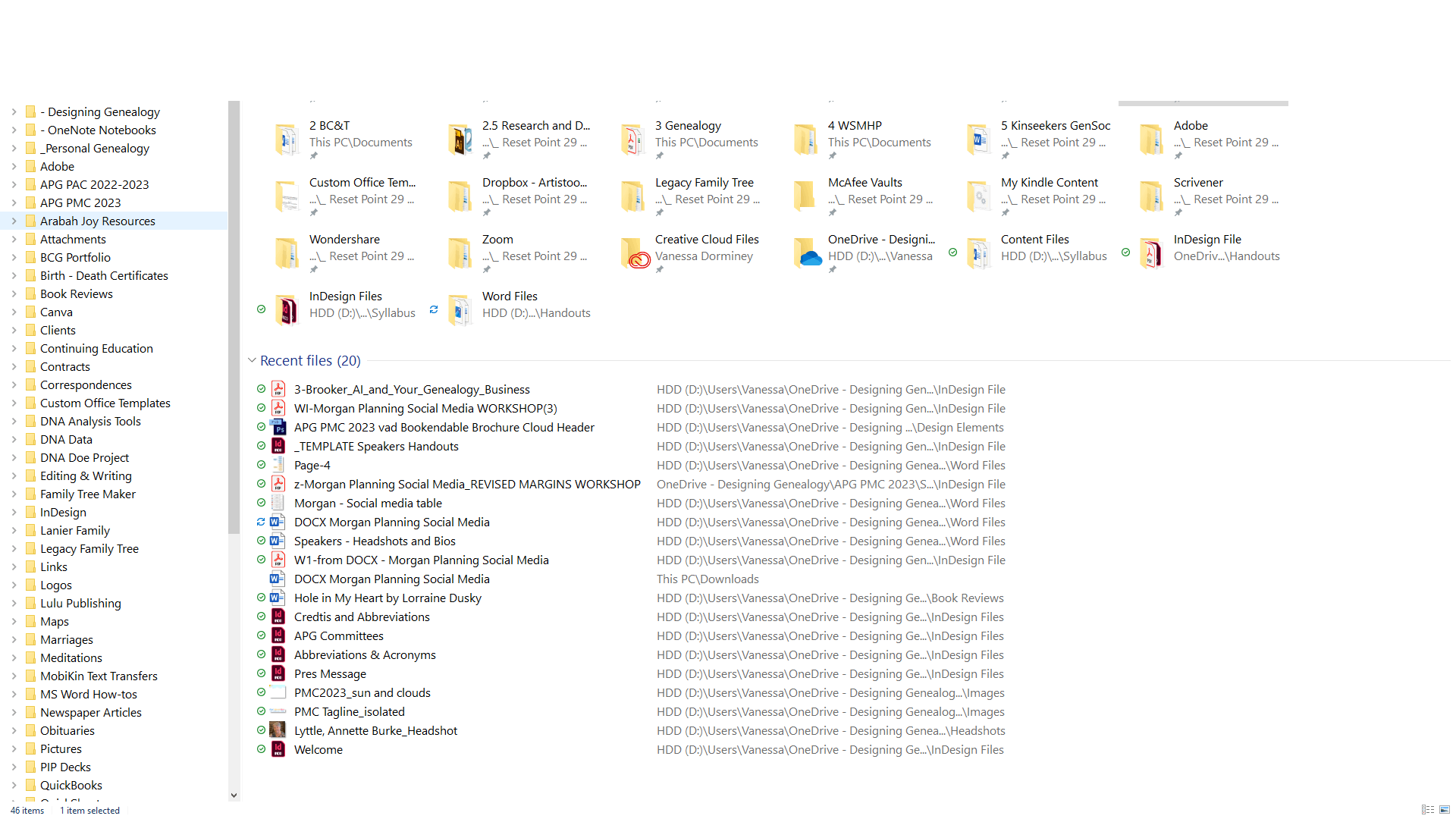
Task: Click the McAfee Vaults folder icon
Action: 805,196
